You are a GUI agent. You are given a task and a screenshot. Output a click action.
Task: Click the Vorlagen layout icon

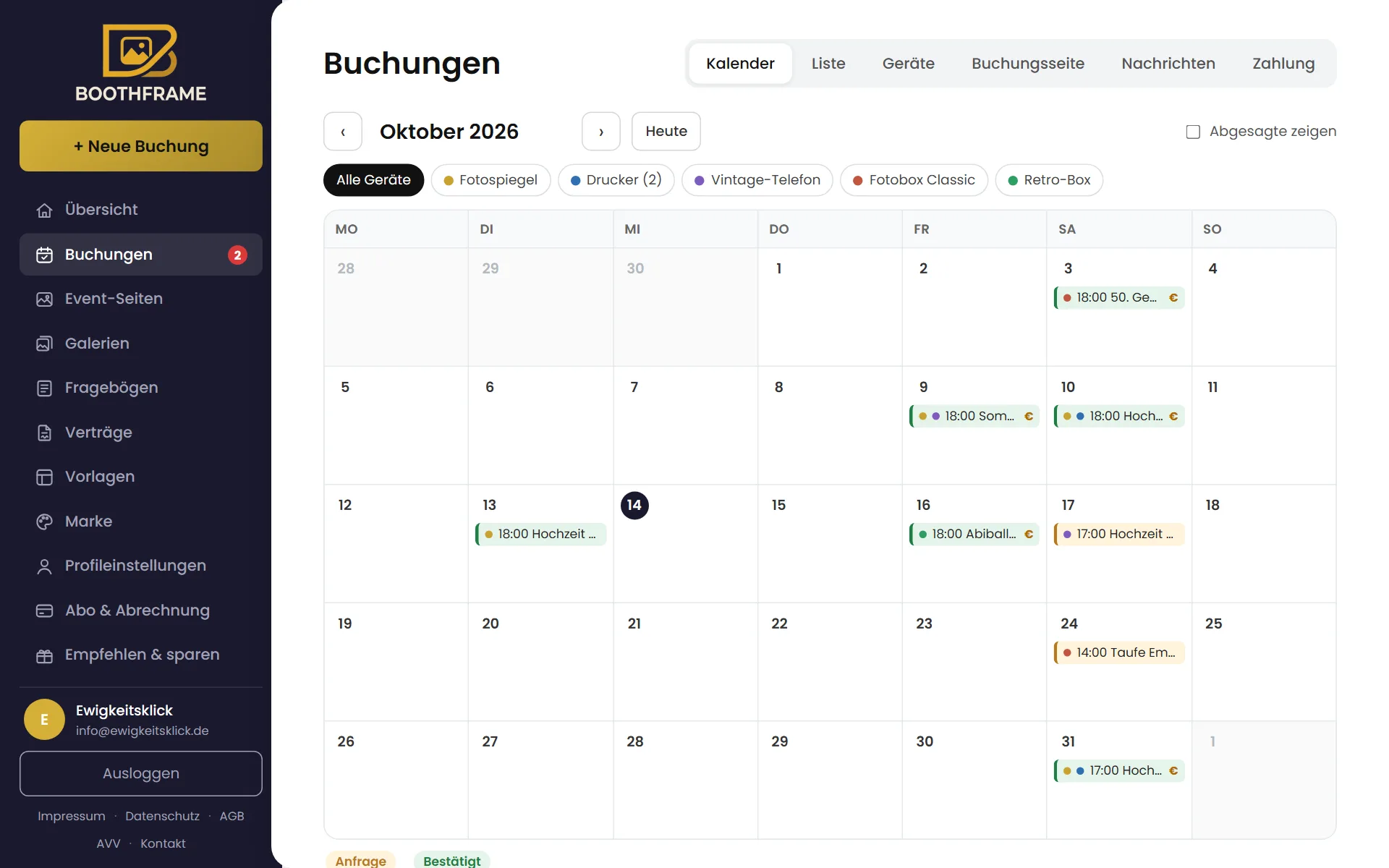pyautogui.click(x=44, y=477)
